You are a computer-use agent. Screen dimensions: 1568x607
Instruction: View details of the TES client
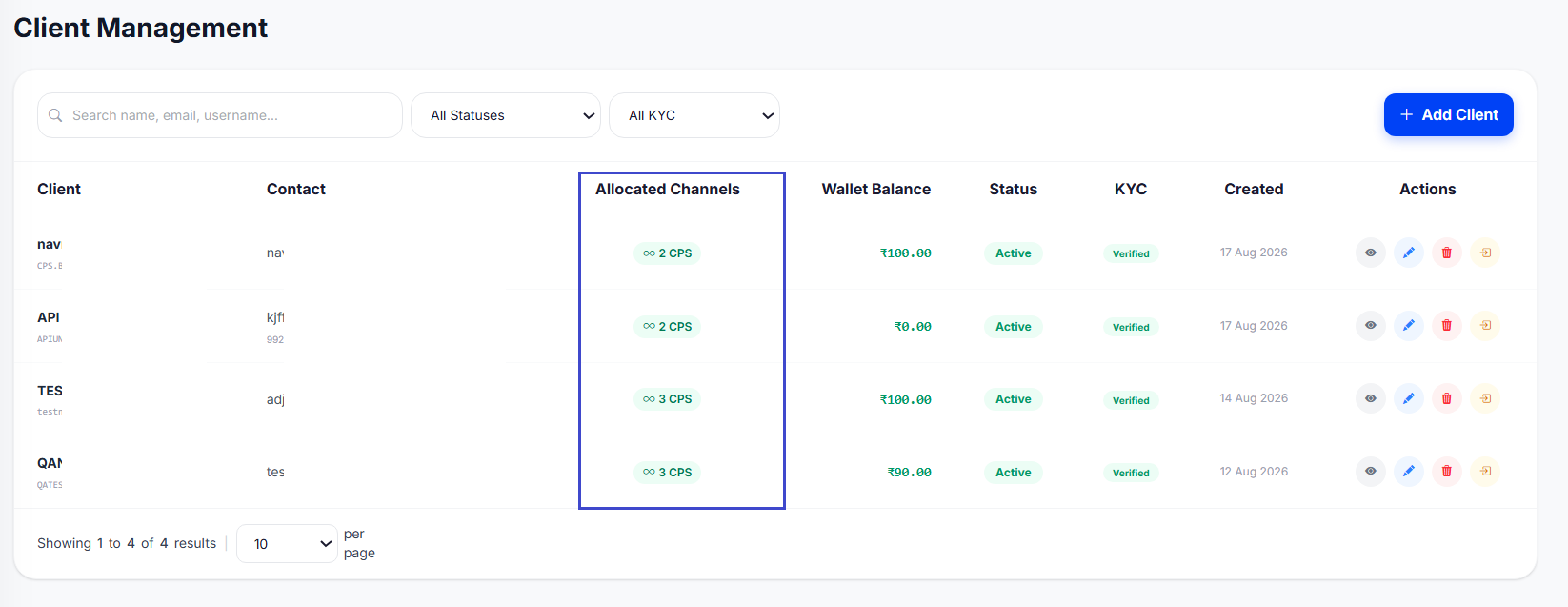pyautogui.click(x=1371, y=398)
